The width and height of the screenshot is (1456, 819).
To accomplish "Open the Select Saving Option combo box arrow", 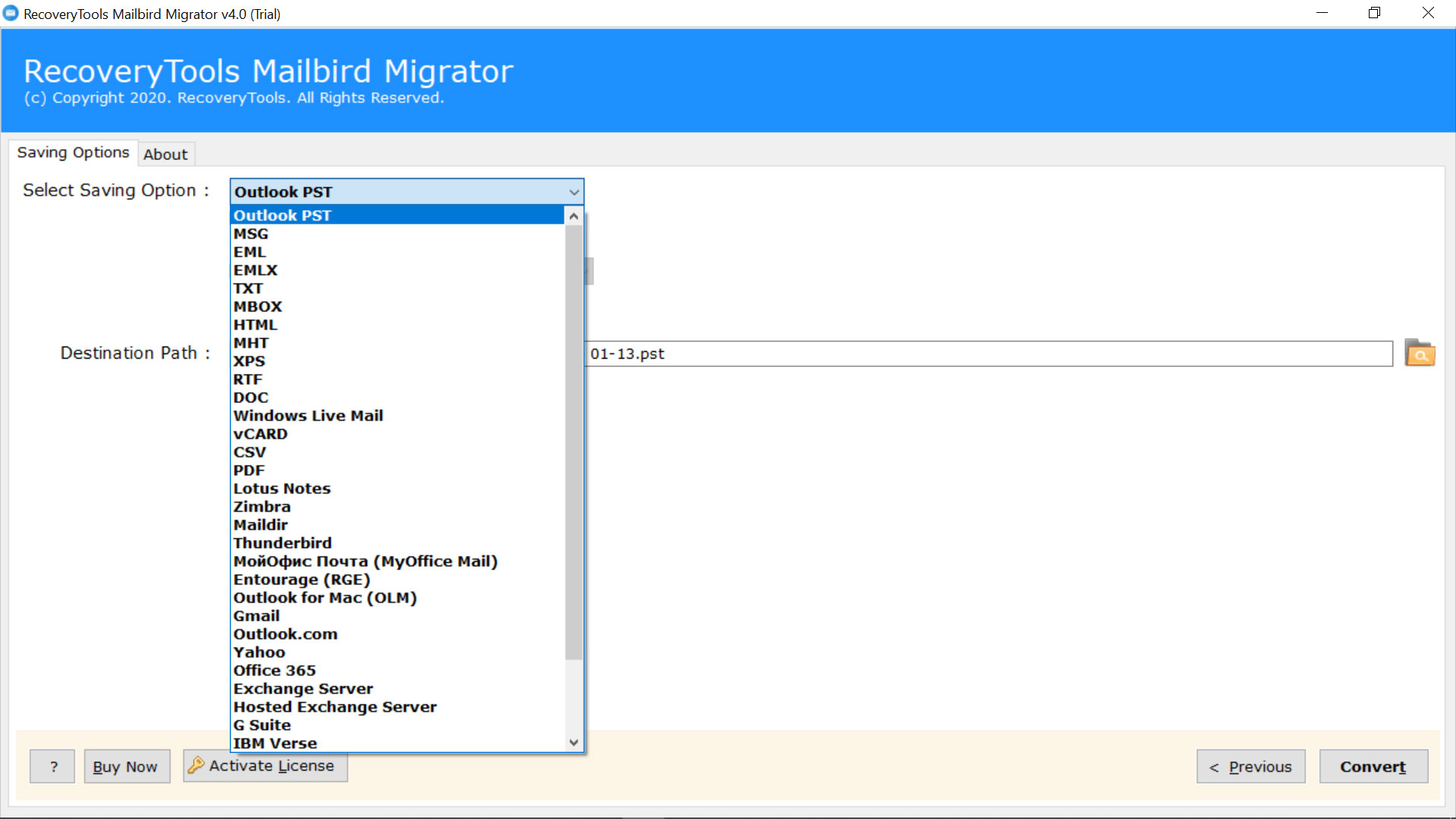I will (x=574, y=192).
